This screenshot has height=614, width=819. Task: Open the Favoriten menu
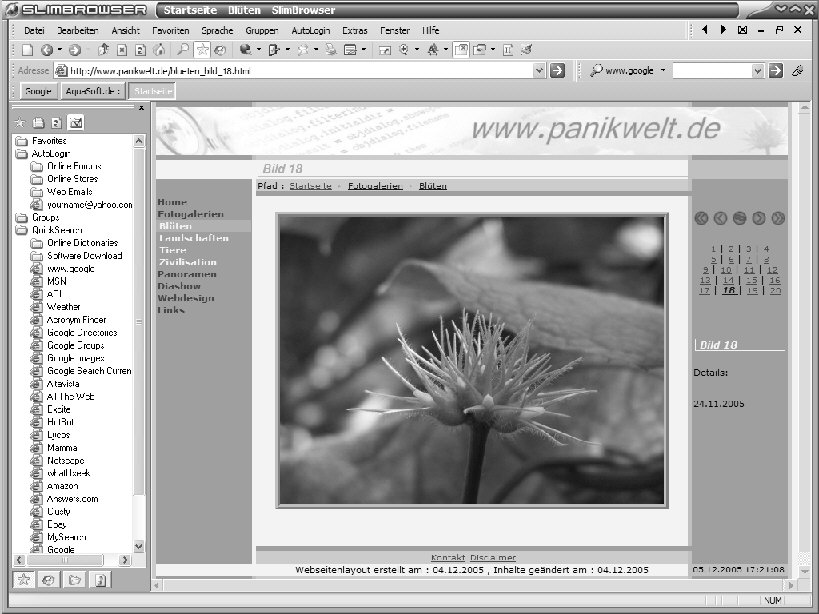pos(171,30)
